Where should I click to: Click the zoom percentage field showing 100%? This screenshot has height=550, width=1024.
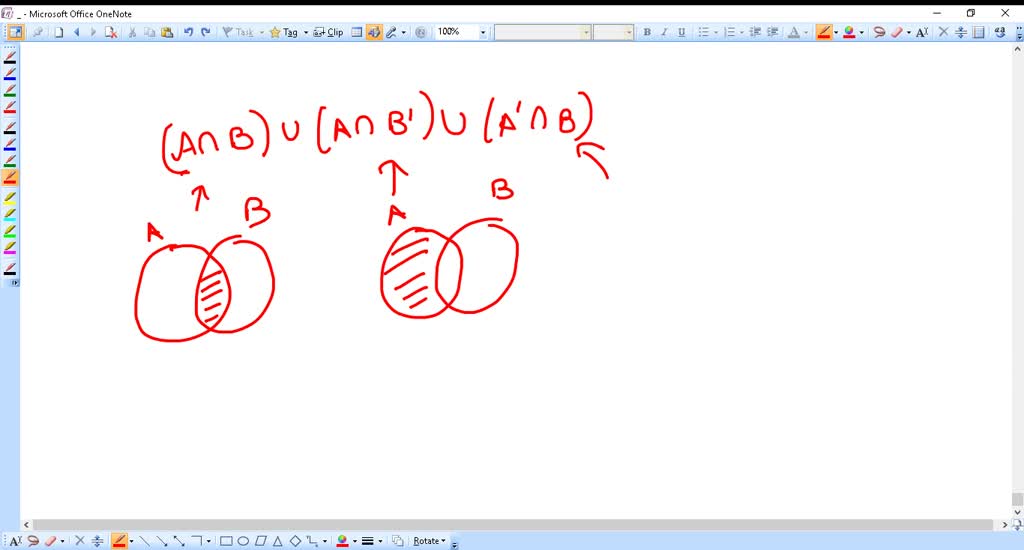tap(456, 32)
